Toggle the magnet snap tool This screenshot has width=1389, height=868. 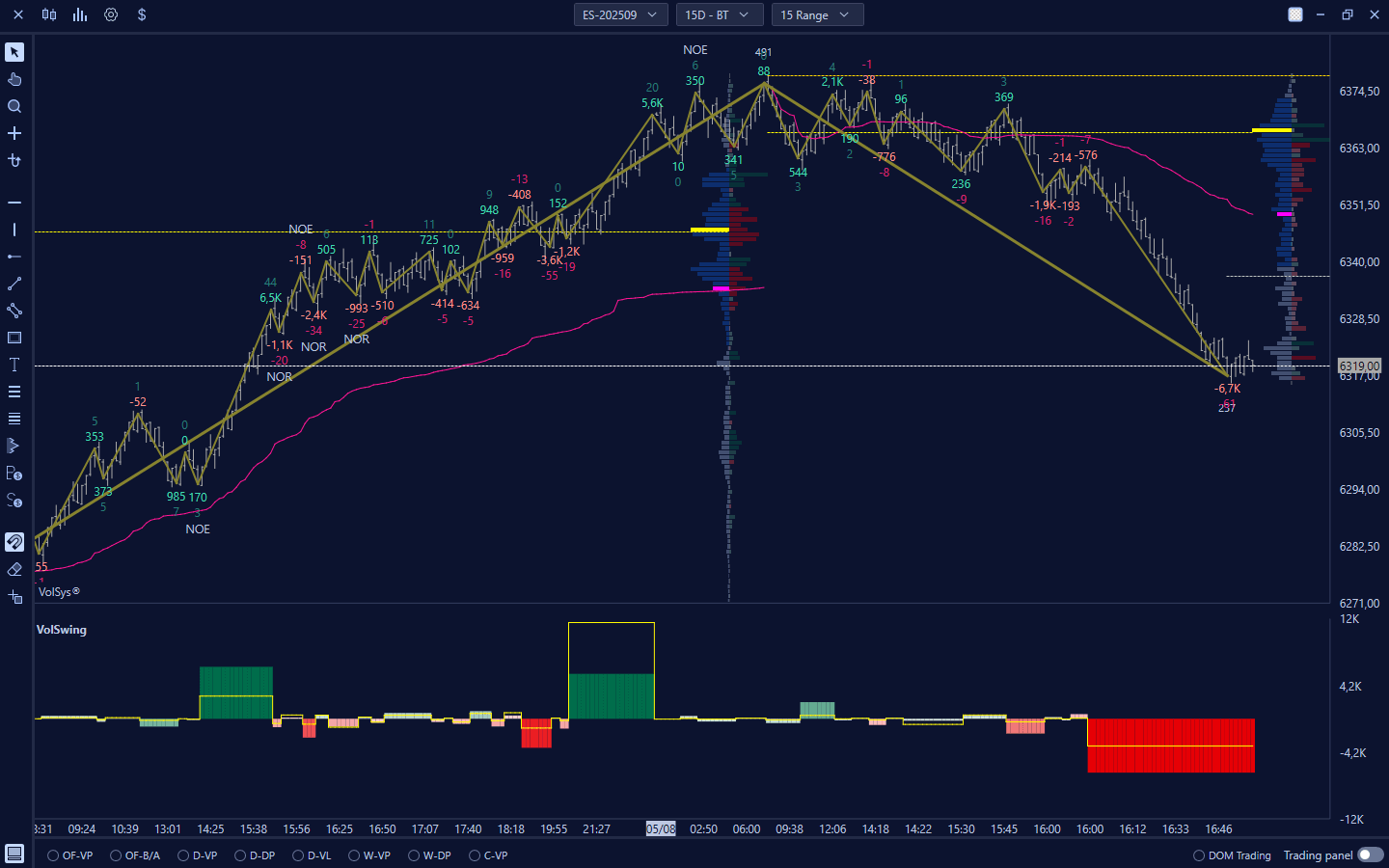point(14,542)
